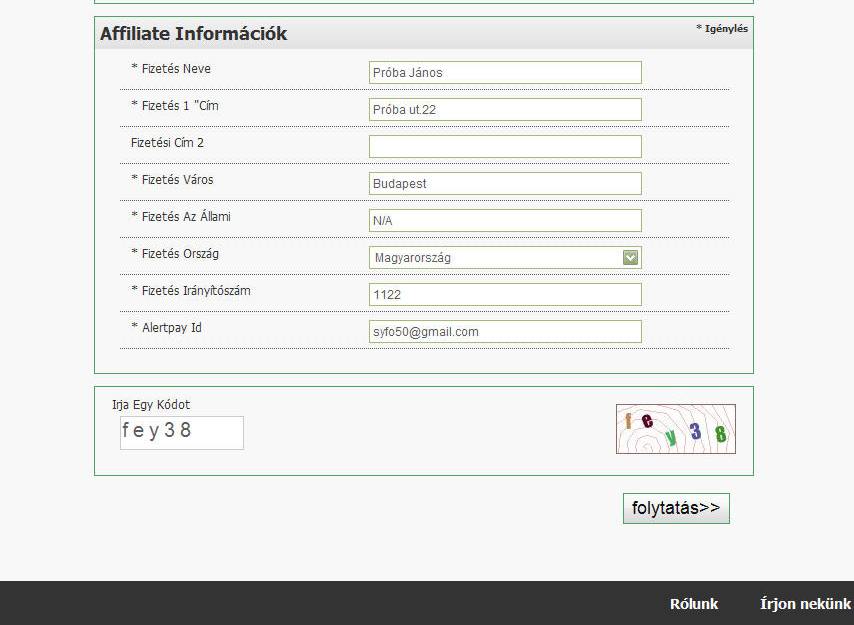
Task: Click the Fizetés Az Állami field
Action: [x=505, y=220]
